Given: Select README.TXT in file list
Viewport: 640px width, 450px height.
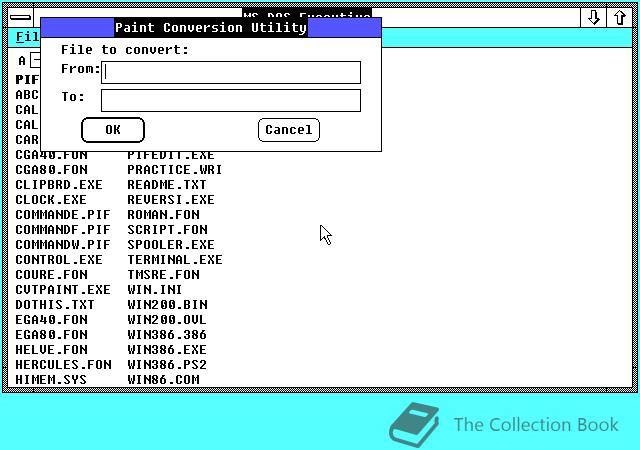Looking at the screenshot, I should [167, 185].
